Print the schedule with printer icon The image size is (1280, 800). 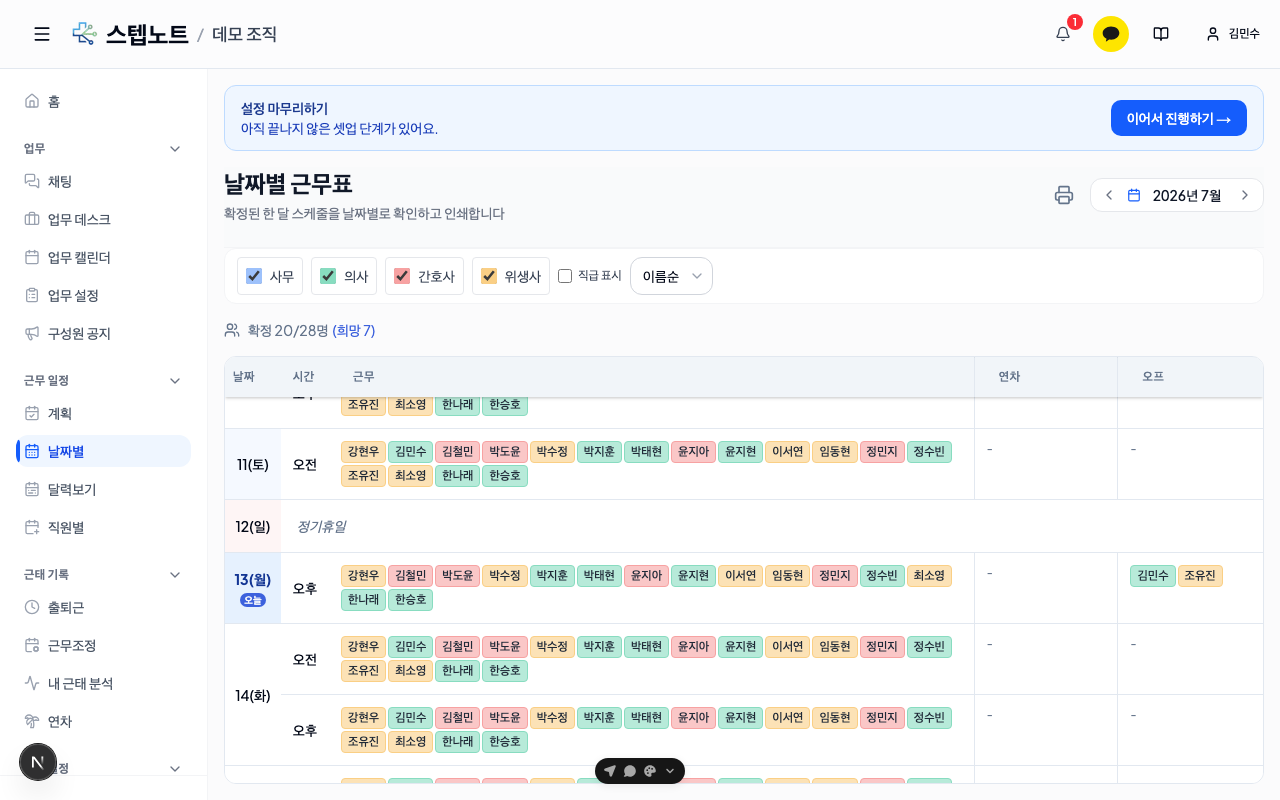point(1064,195)
